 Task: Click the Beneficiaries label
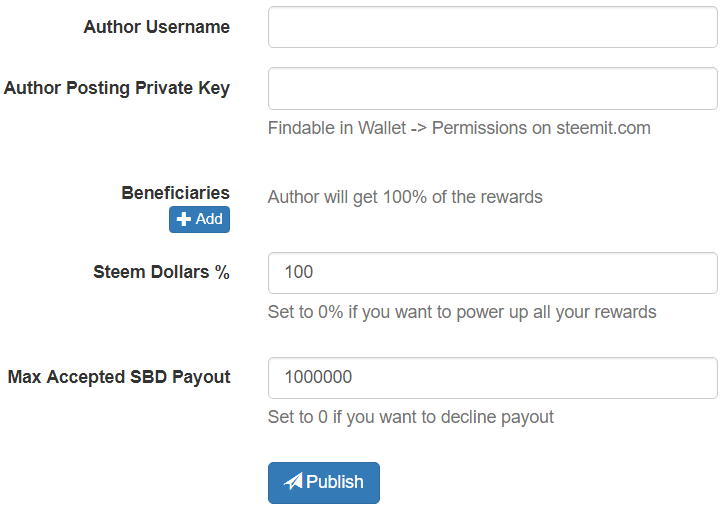pyautogui.click(x=175, y=193)
